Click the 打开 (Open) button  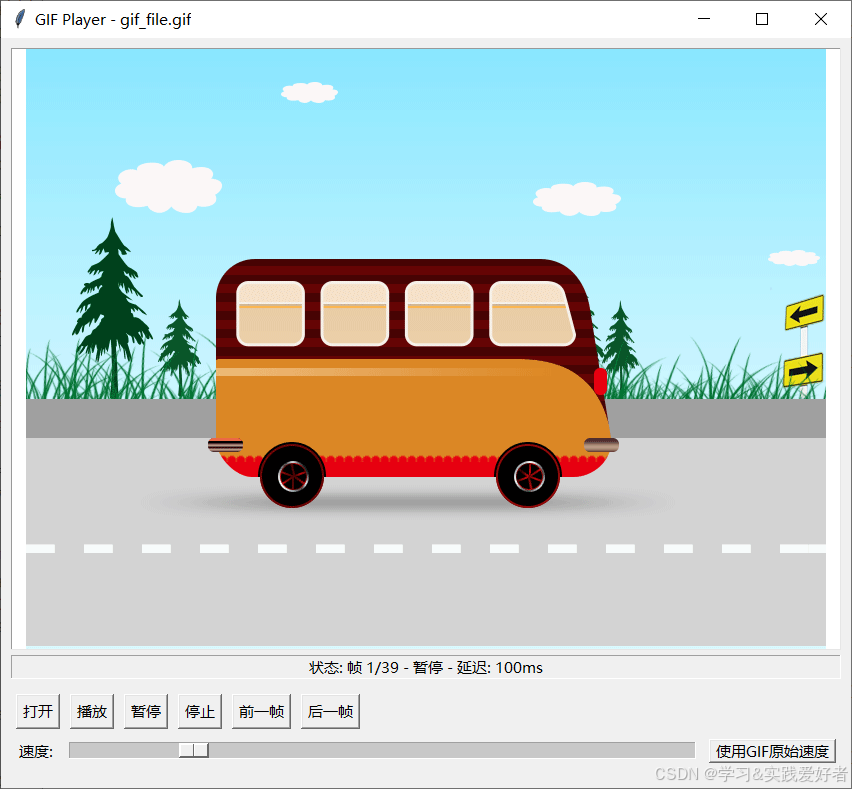[38, 711]
